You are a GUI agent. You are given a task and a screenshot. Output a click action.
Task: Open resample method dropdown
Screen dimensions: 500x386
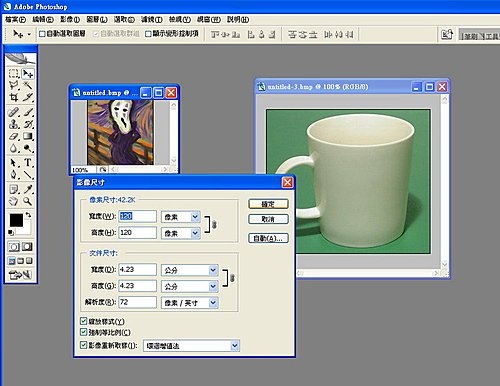(235, 346)
